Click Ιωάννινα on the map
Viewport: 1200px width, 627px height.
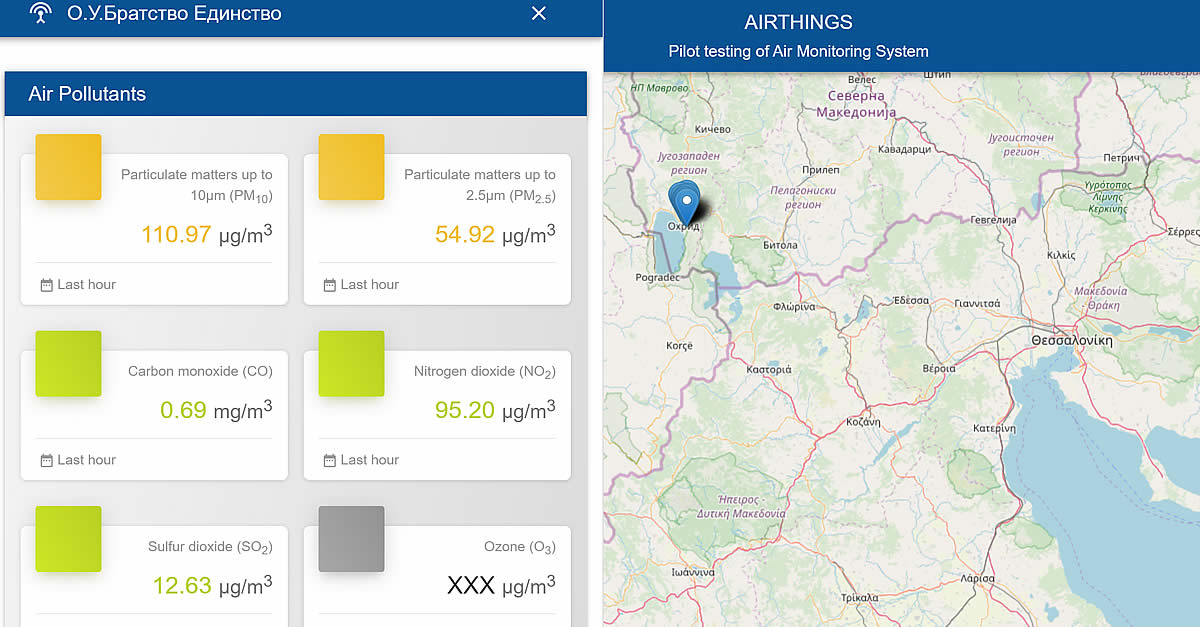click(692, 572)
